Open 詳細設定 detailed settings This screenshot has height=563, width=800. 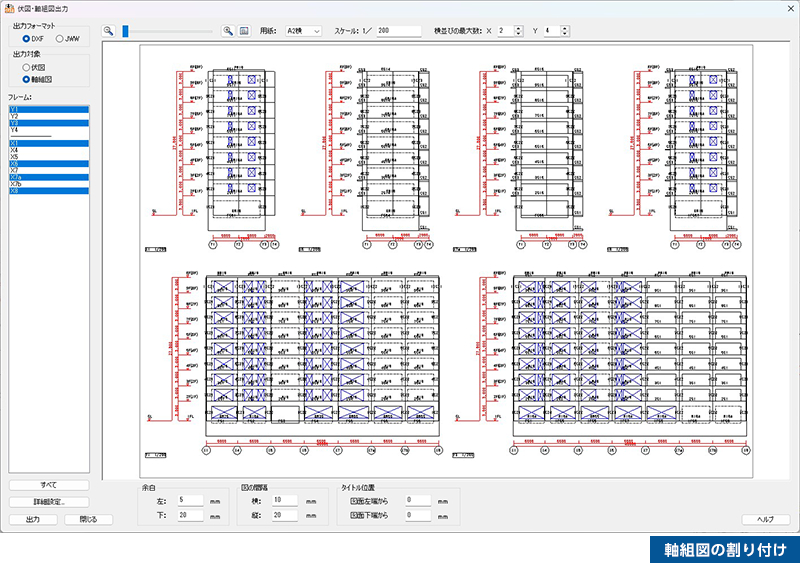(x=48, y=502)
